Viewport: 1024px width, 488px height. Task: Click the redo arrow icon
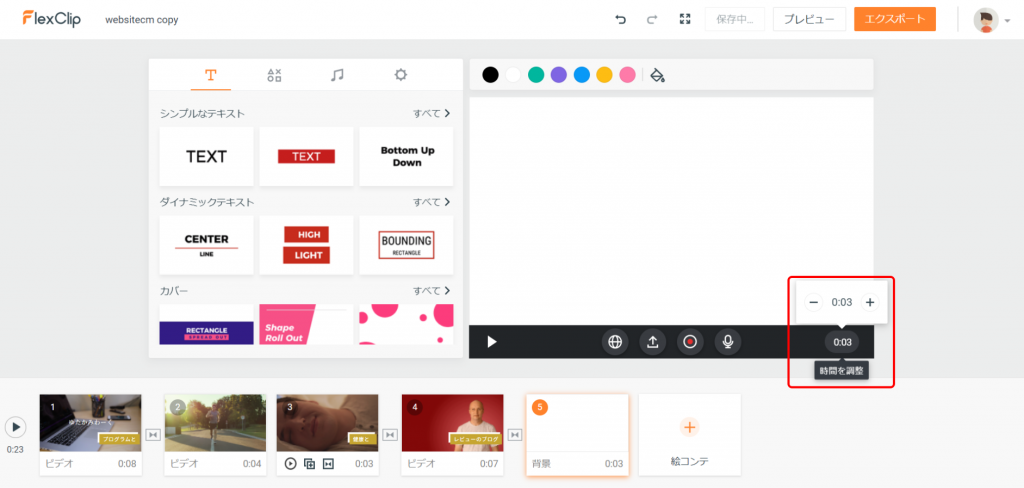[652, 19]
